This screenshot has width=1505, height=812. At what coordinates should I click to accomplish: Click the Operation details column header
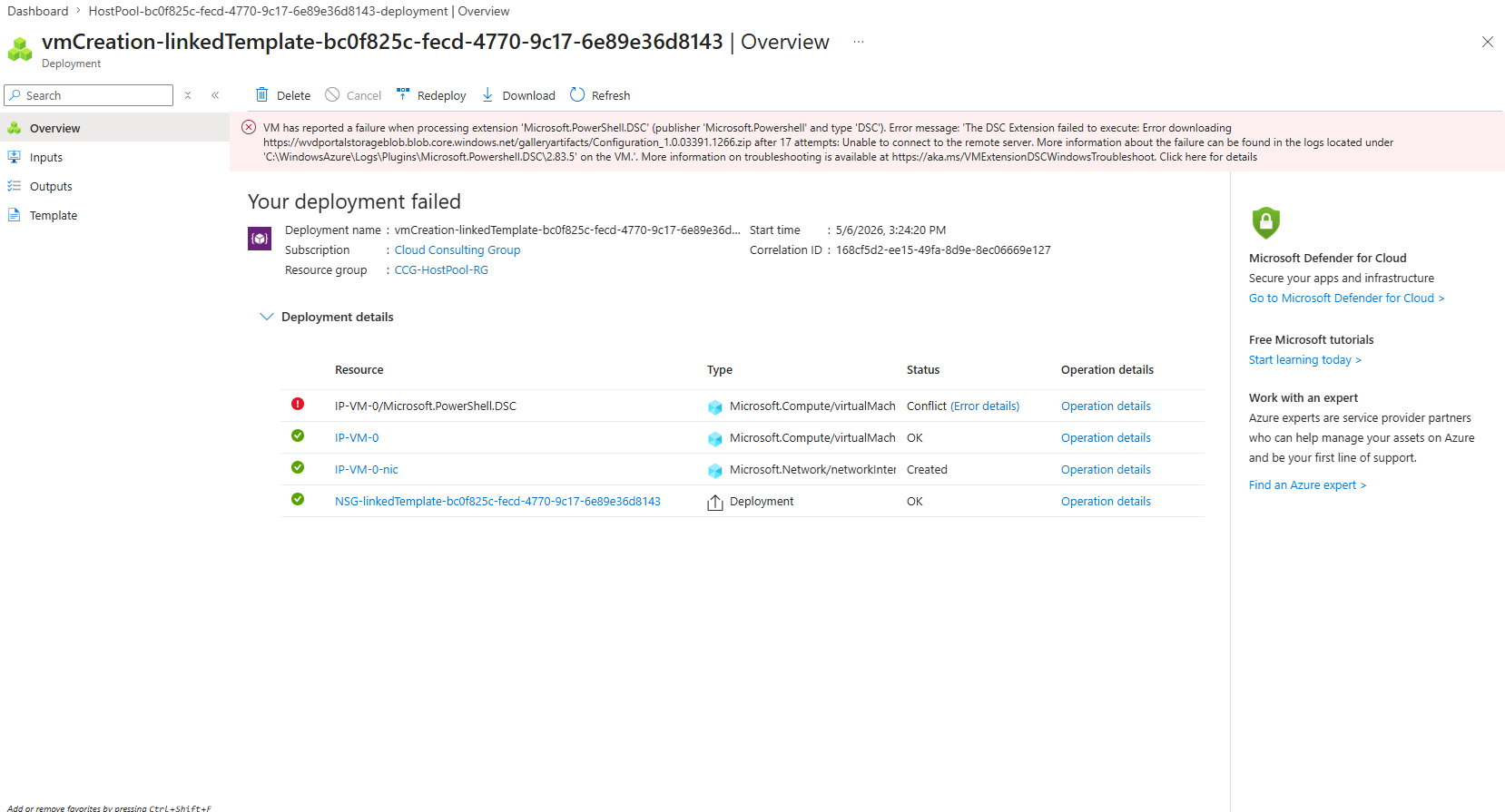point(1107,370)
